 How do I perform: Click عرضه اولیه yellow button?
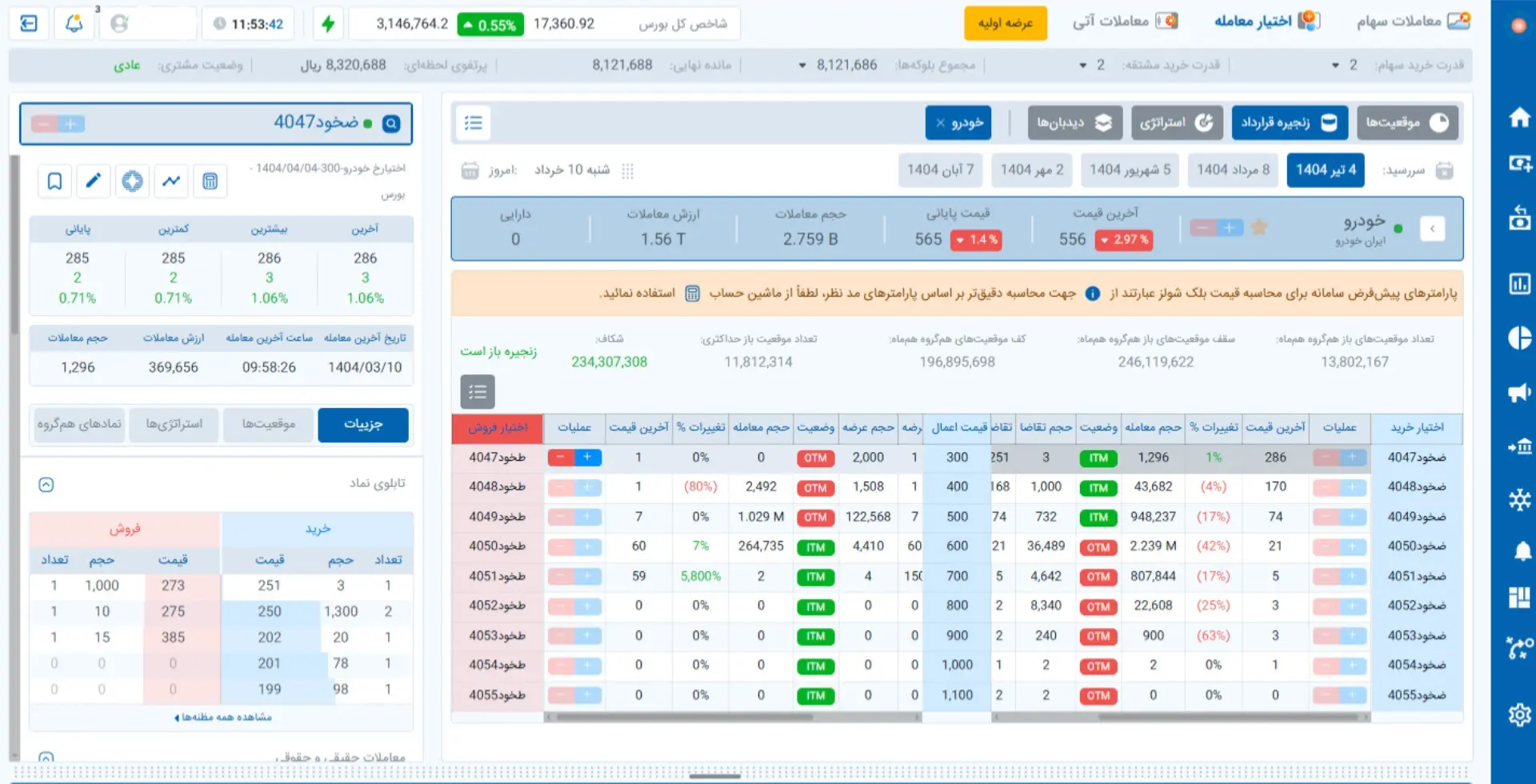coord(1006,23)
